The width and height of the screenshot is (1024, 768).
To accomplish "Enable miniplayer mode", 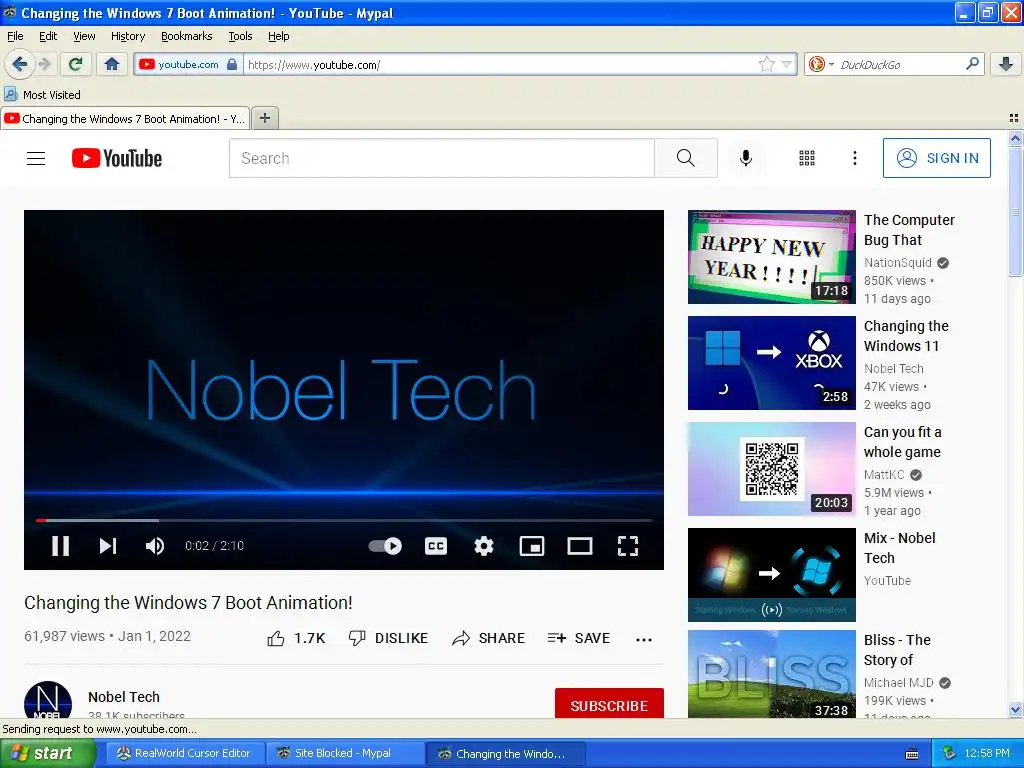I will pos(532,546).
